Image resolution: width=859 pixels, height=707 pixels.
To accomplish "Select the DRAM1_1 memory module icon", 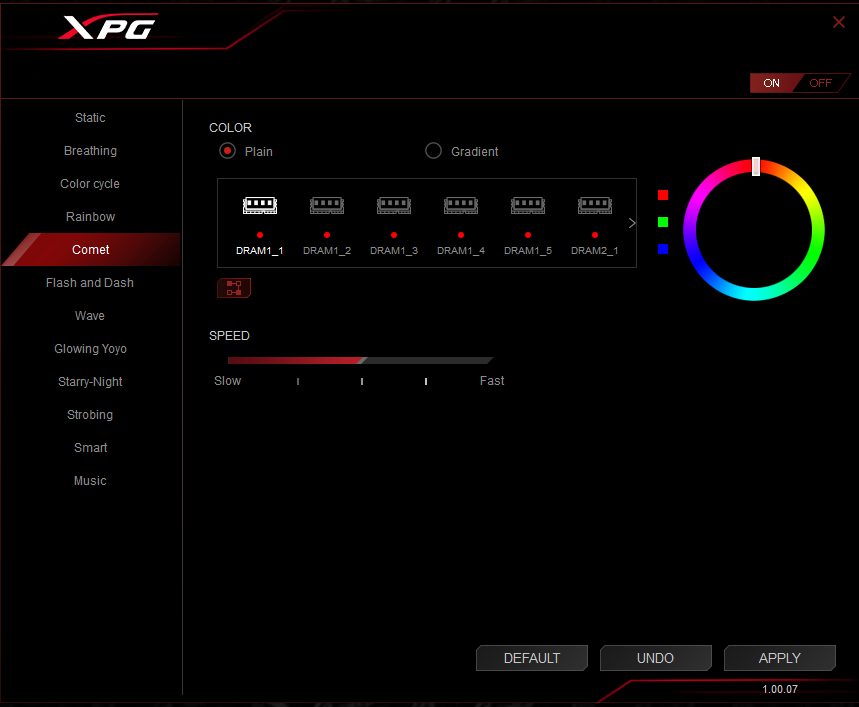I will click(260, 205).
